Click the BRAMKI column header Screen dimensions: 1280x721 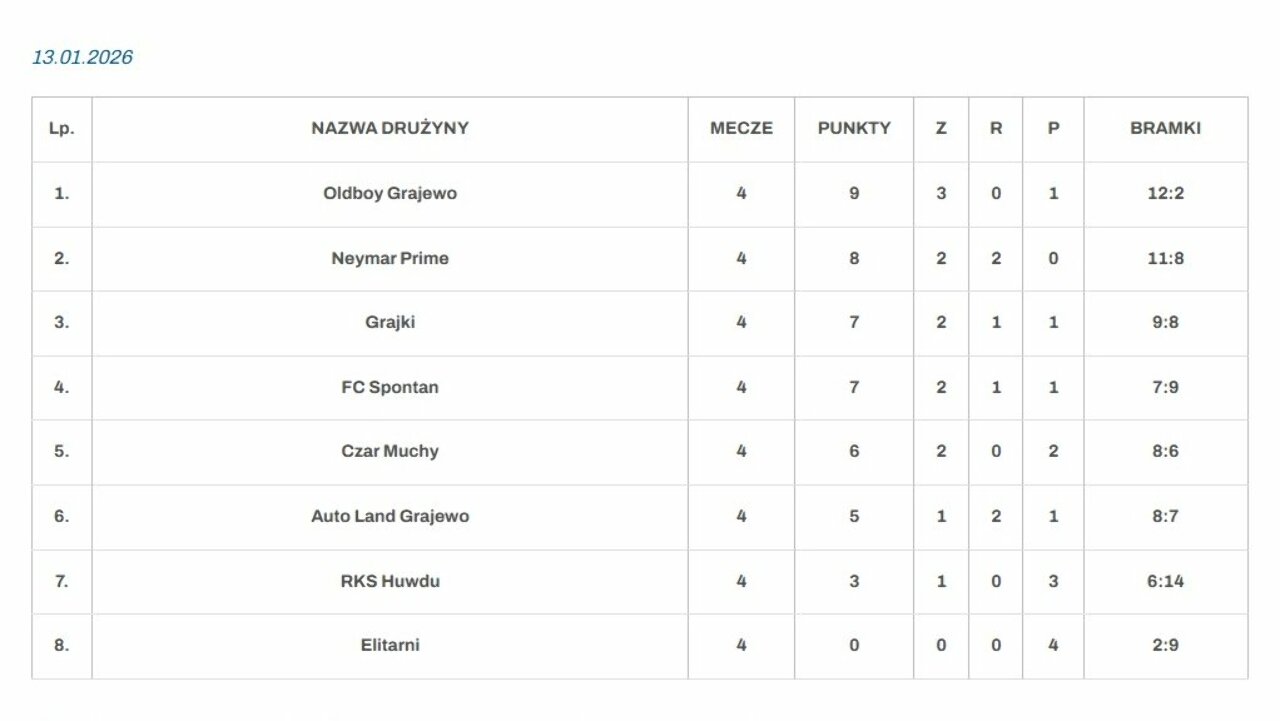point(1165,128)
